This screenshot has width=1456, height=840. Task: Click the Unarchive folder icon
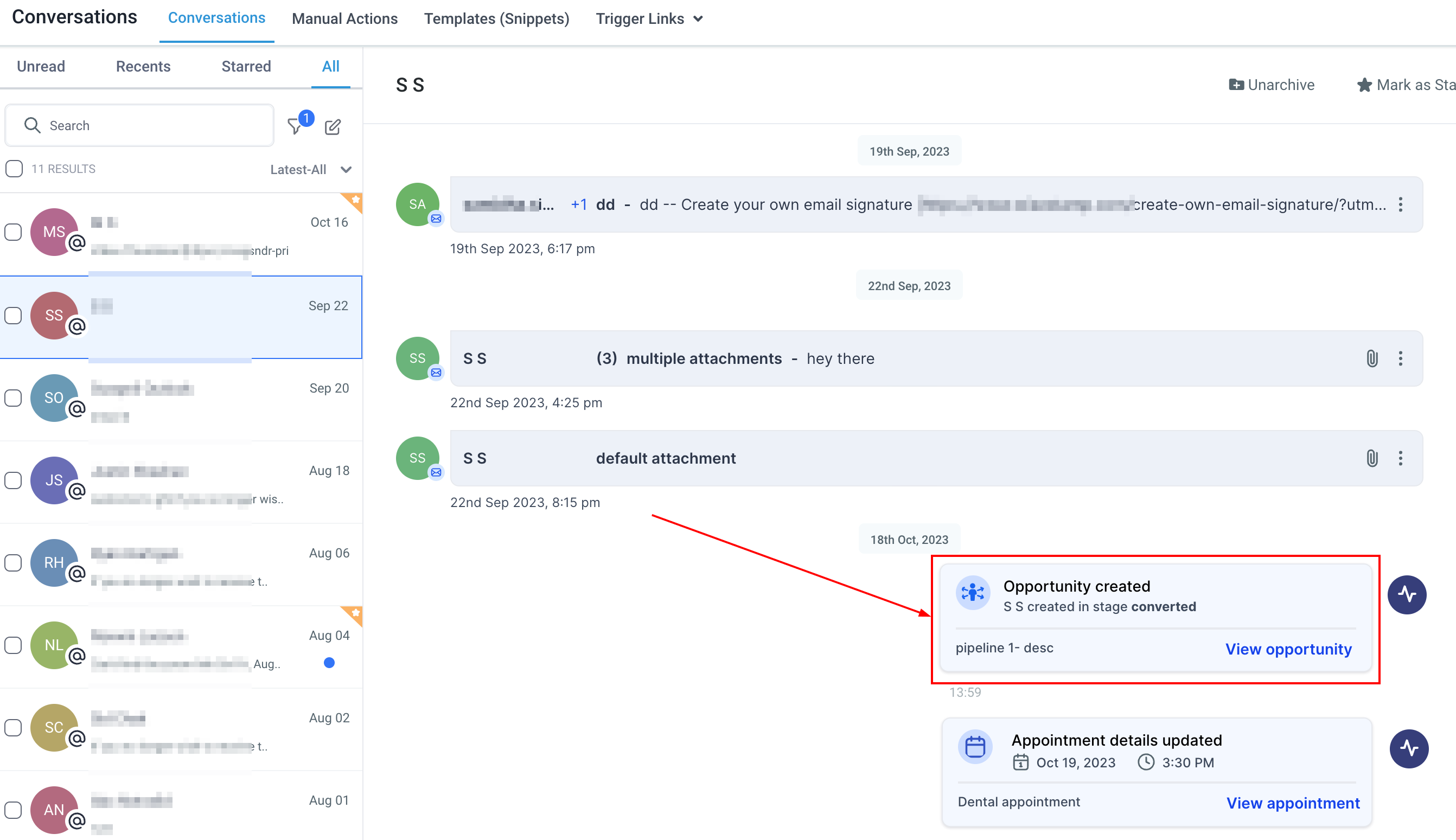click(x=1236, y=85)
